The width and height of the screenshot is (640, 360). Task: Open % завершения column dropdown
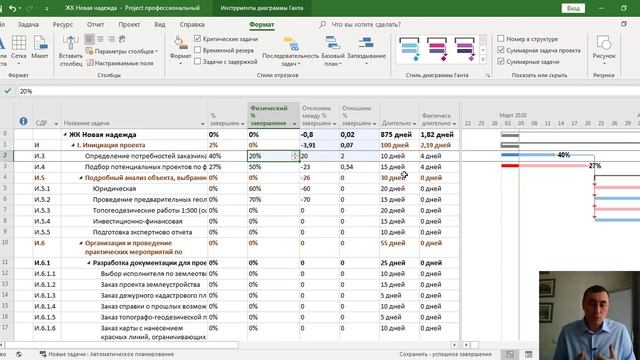(242, 124)
